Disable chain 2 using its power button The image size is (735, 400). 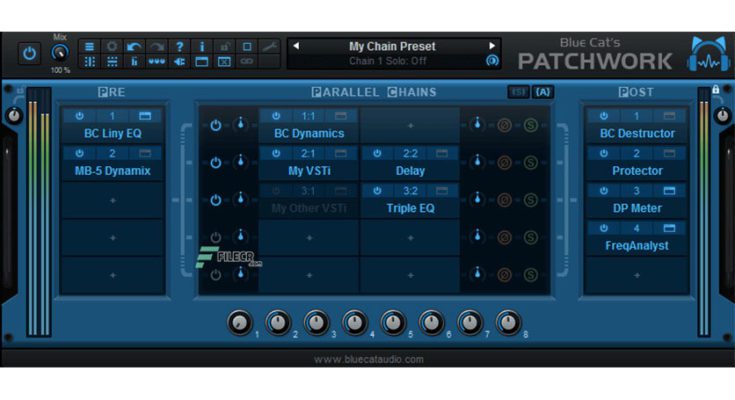pos(215,162)
